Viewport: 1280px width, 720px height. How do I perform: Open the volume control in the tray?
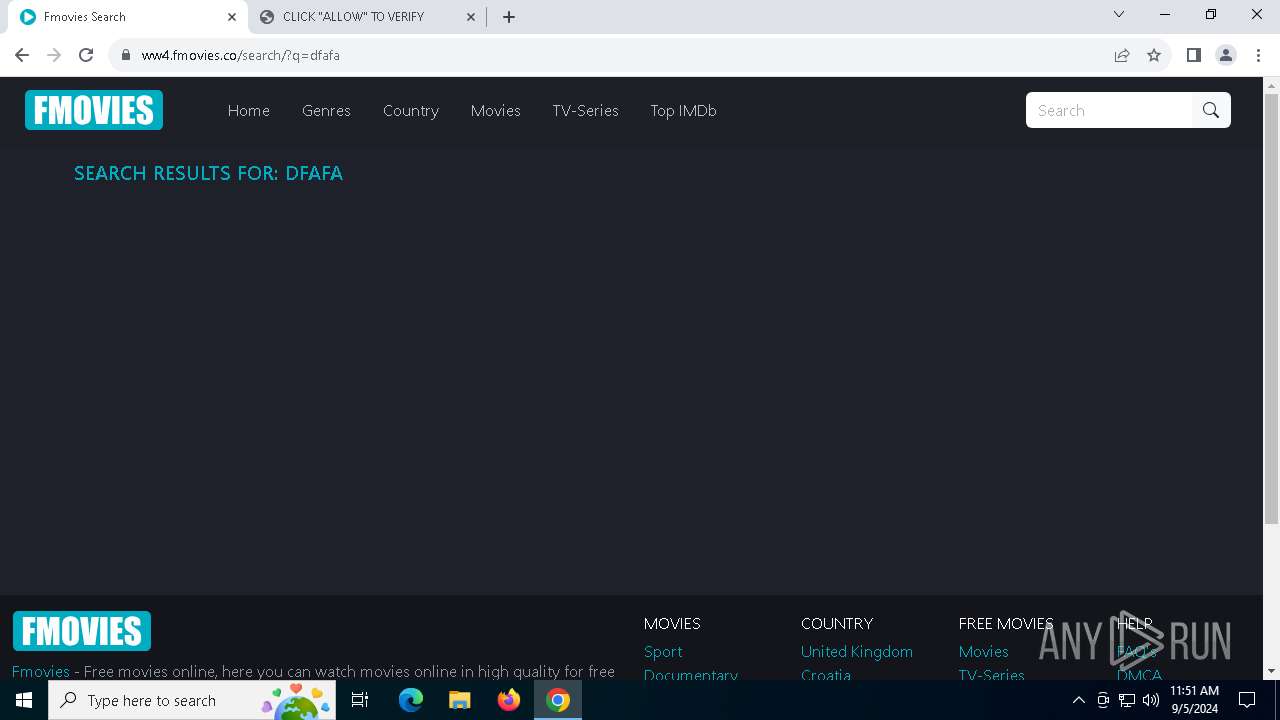pyautogui.click(x=1150, y=700)
